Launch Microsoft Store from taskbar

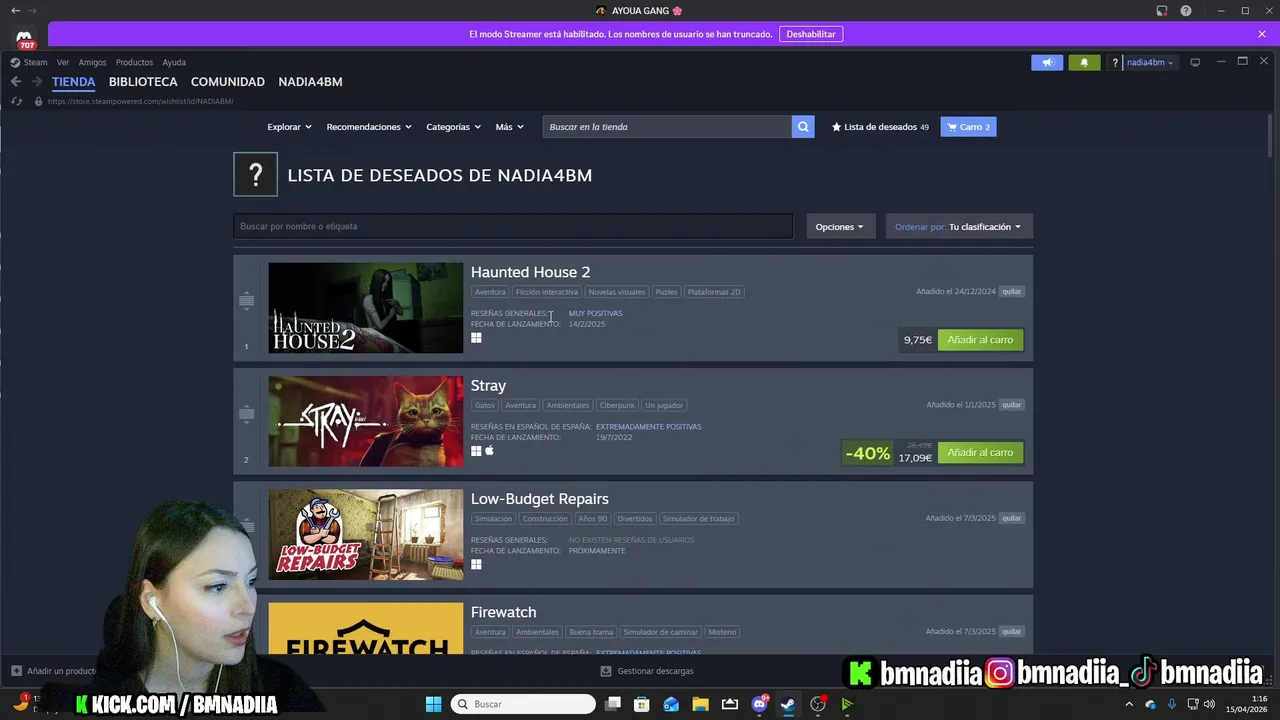[642, 704]
